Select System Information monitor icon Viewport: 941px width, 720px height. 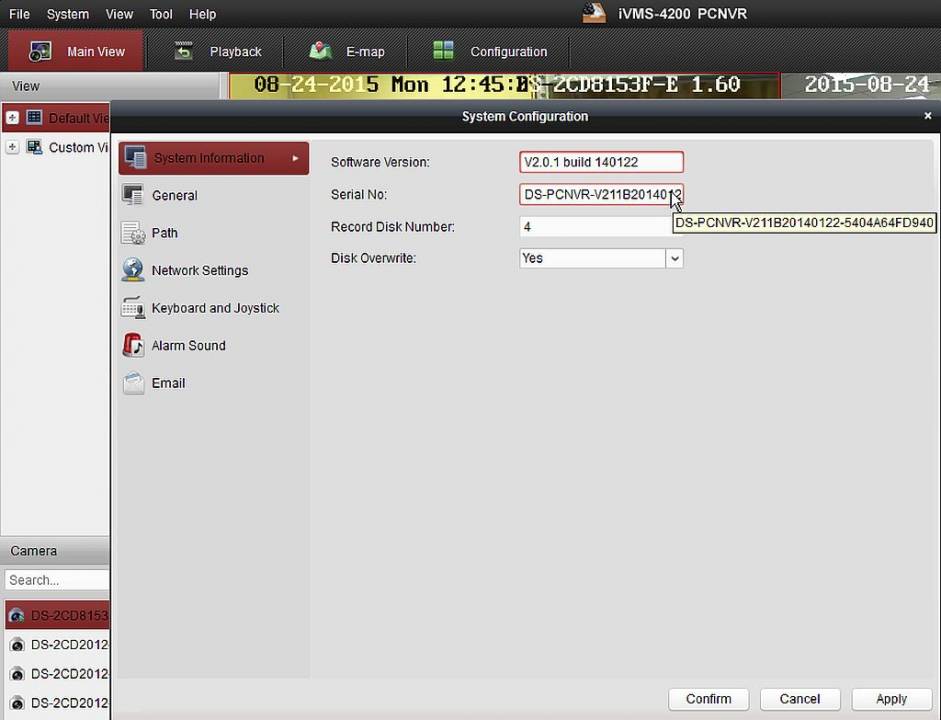pyautogui.click(x=135, y=158)
